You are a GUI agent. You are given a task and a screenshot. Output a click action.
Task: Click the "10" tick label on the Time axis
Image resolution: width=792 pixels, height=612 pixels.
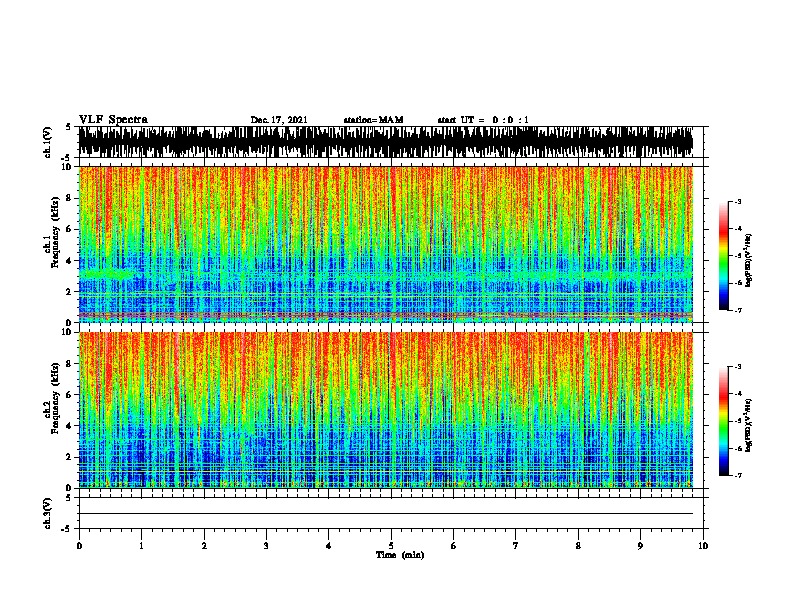coord(703,546)
